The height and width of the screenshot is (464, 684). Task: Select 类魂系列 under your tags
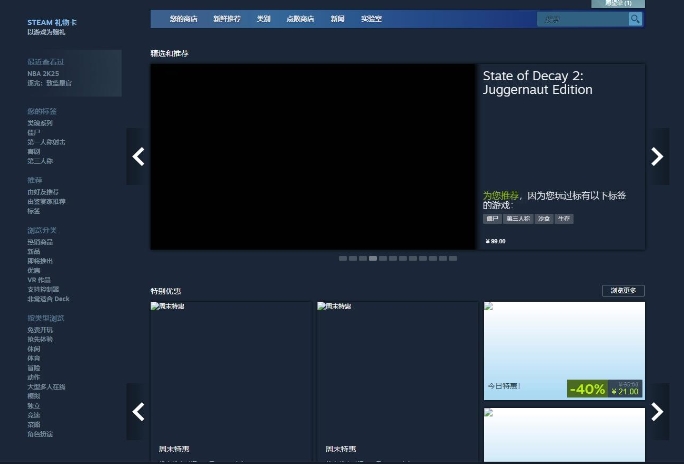(x=40, y=123)
